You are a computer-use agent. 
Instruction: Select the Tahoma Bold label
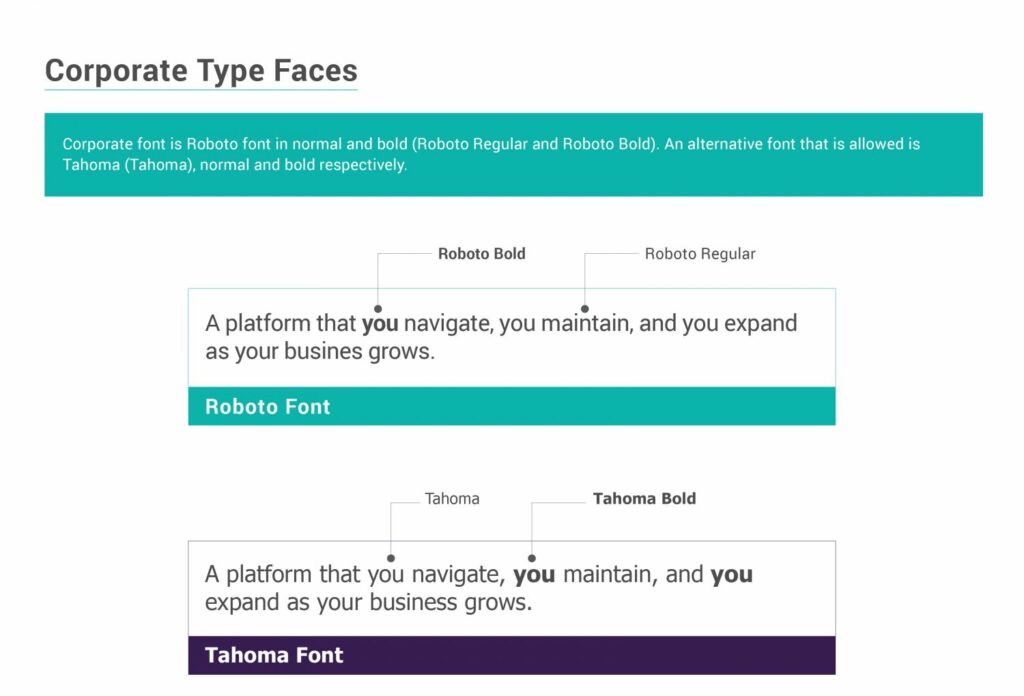644,499
